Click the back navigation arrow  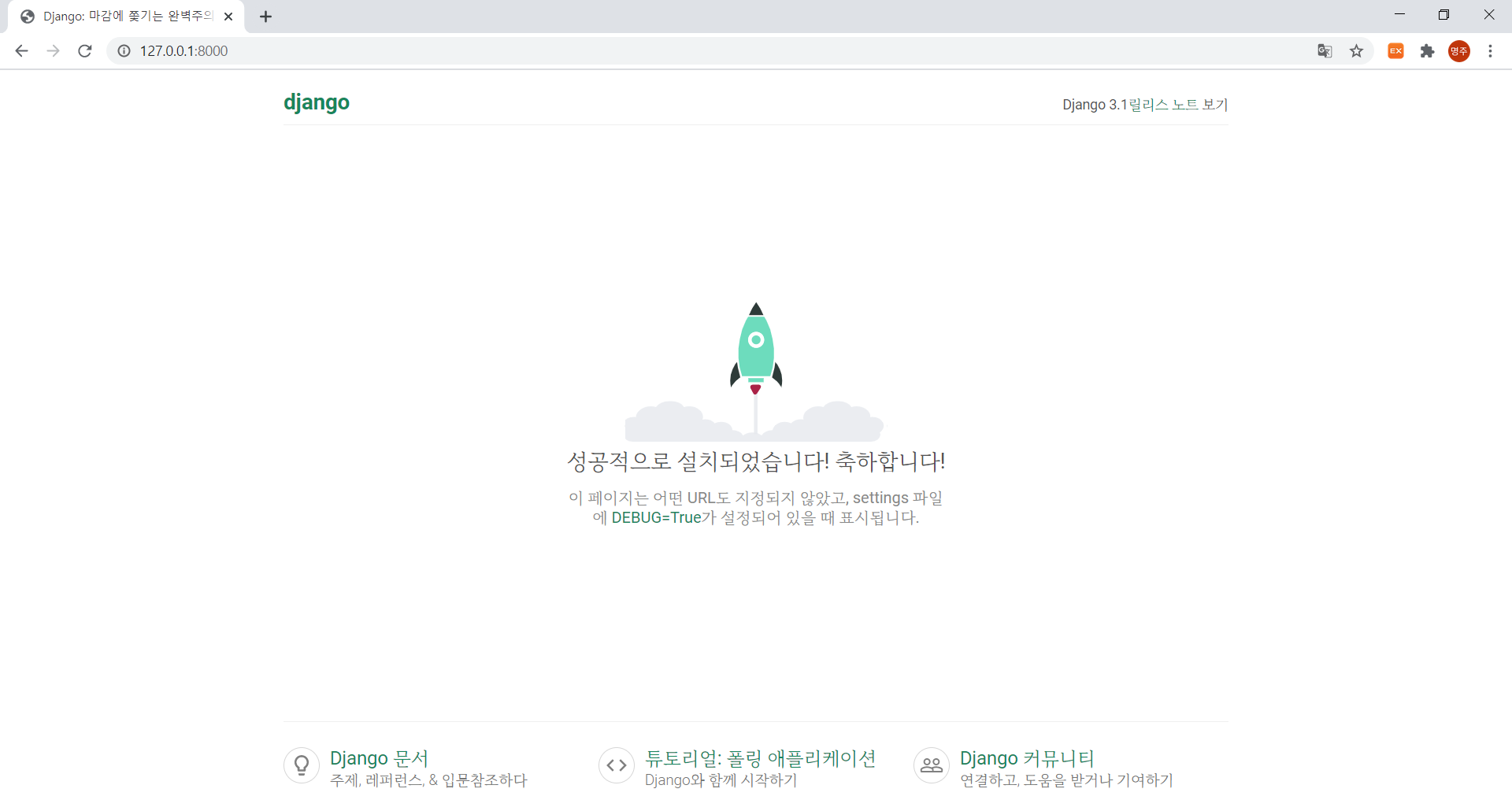(x=21, y=50)
